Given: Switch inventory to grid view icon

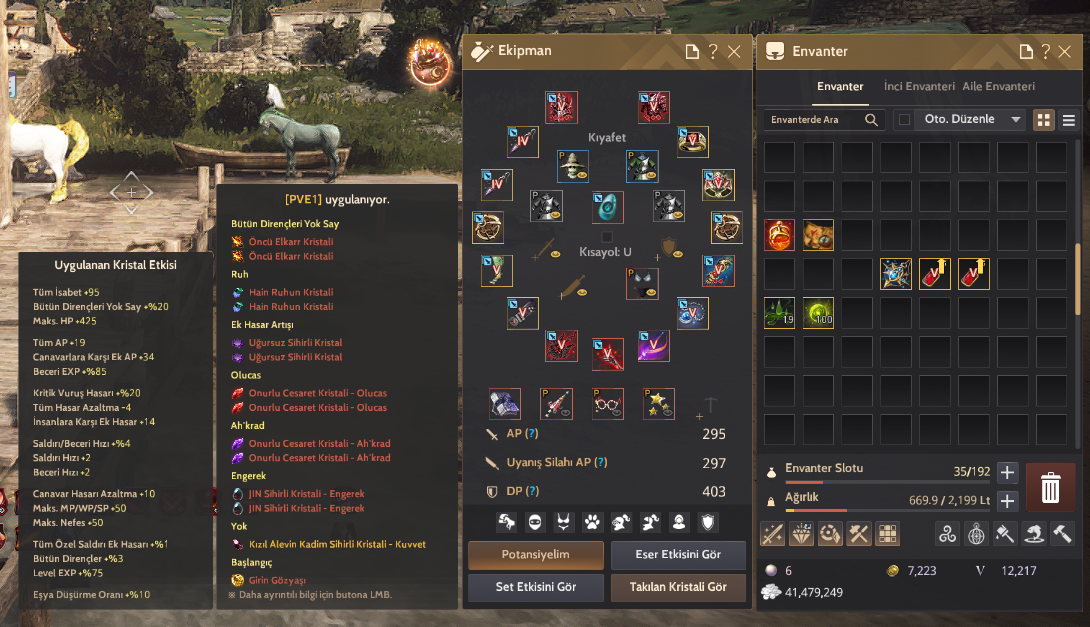Looking at the screenshot, I should point(1043,120).
